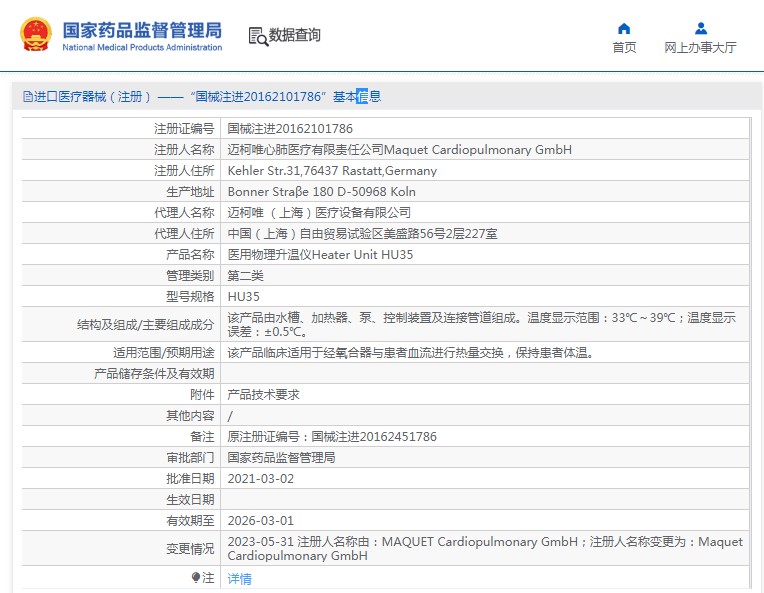Screen dimensions: 764x593
Task: Select the 生效日期 label
Action: tap(190, 499)
